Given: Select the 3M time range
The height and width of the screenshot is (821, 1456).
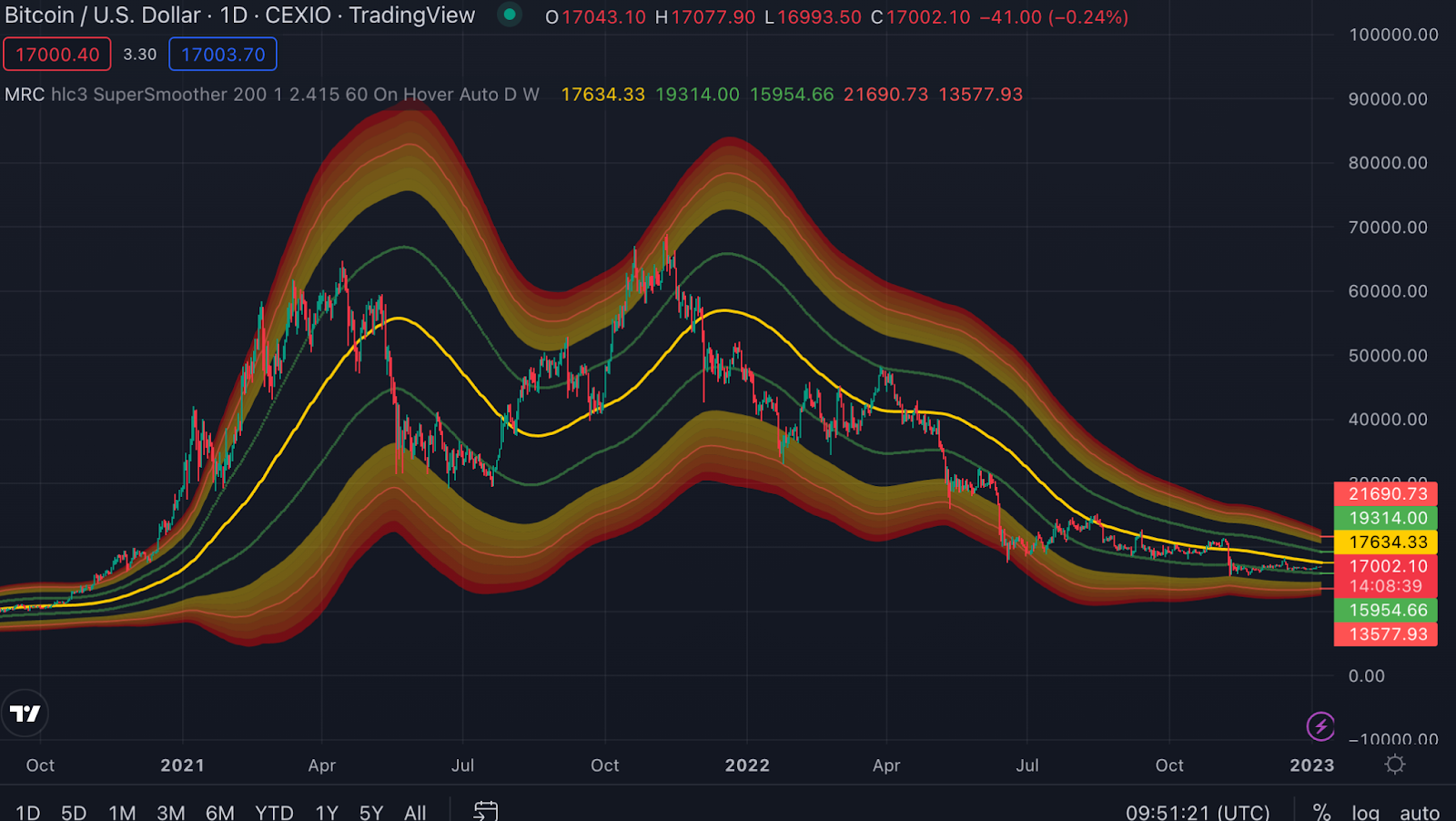Looking at the screenshot, I should pos(171,812).
